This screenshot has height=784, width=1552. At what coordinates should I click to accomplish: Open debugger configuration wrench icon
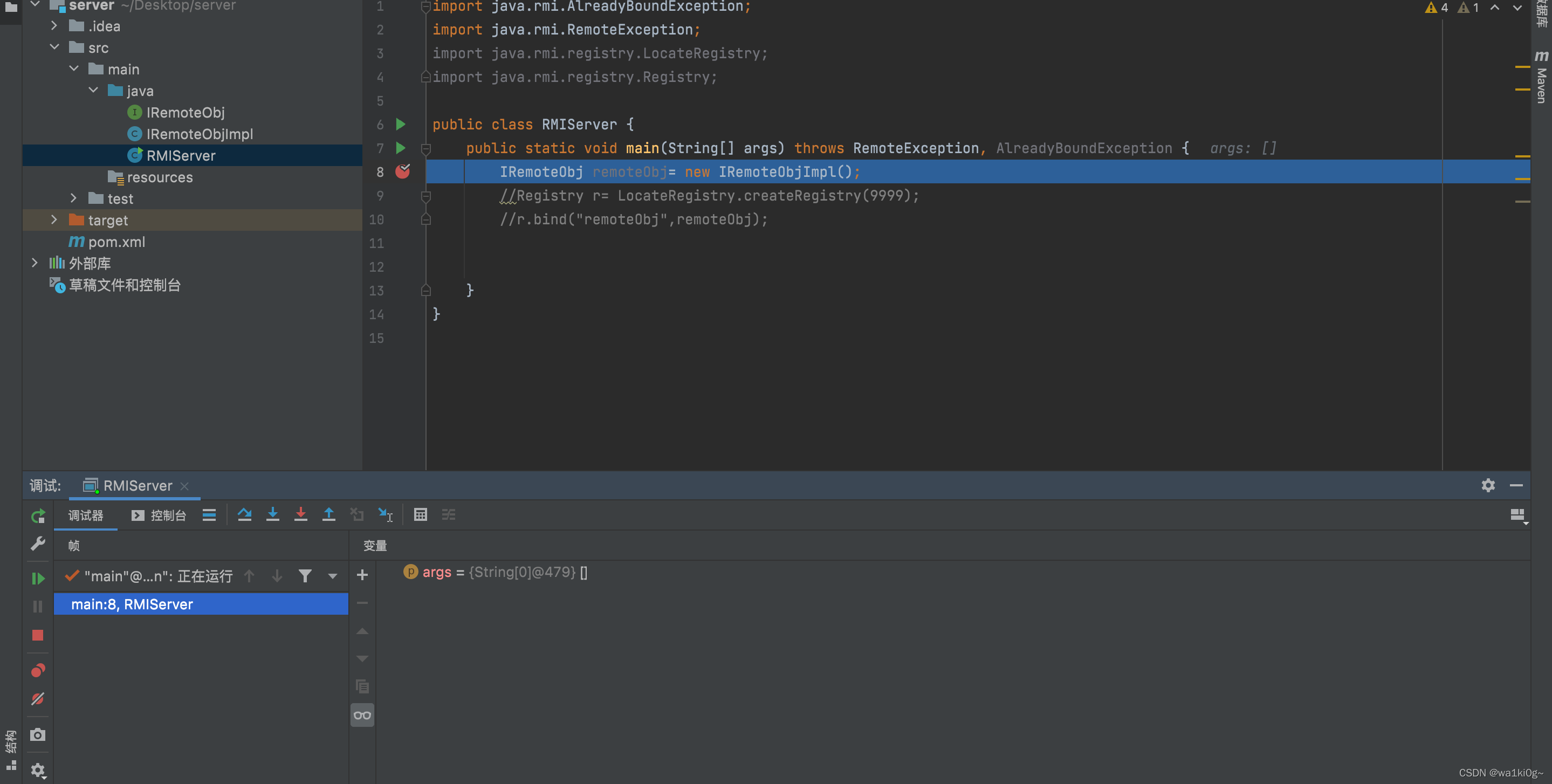coord(38,544)
